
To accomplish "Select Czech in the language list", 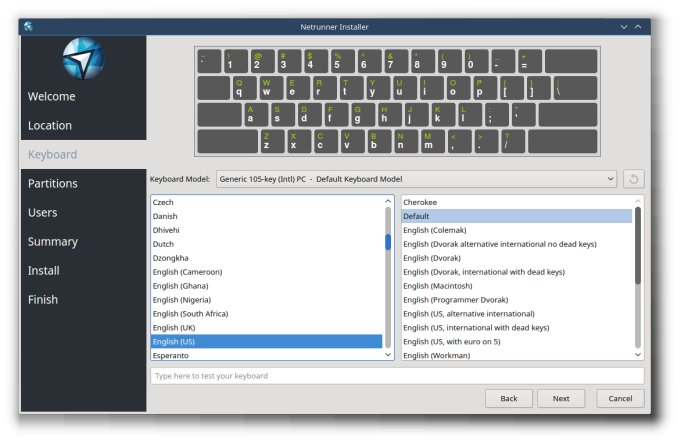I will coord(266,202).
